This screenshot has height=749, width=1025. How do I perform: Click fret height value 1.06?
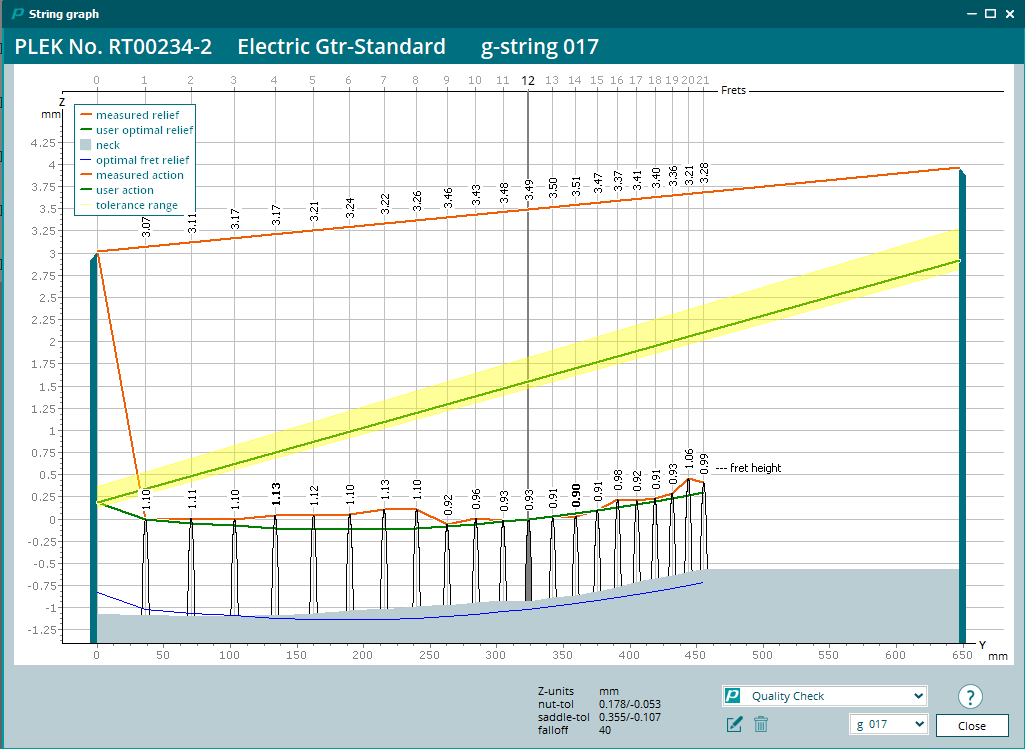[689, 459]
